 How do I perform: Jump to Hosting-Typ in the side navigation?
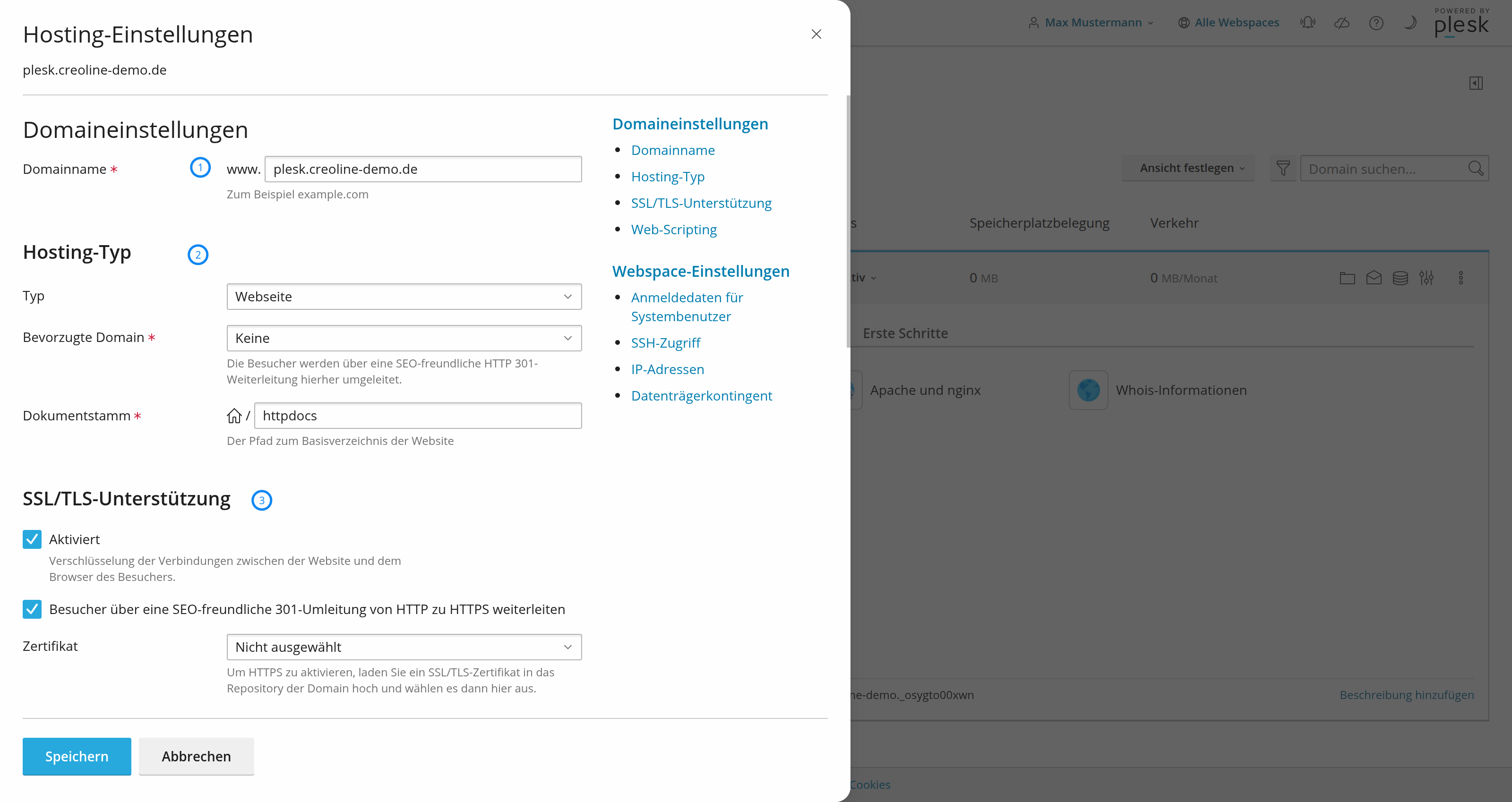point(667,177)
